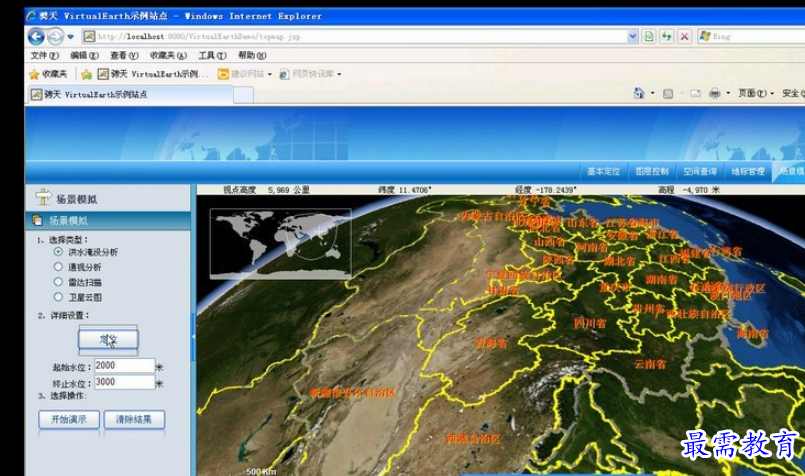Screen dimensions: 805x476
Task: Click the compatibility view icon in address bar
Action: [649, 36]
